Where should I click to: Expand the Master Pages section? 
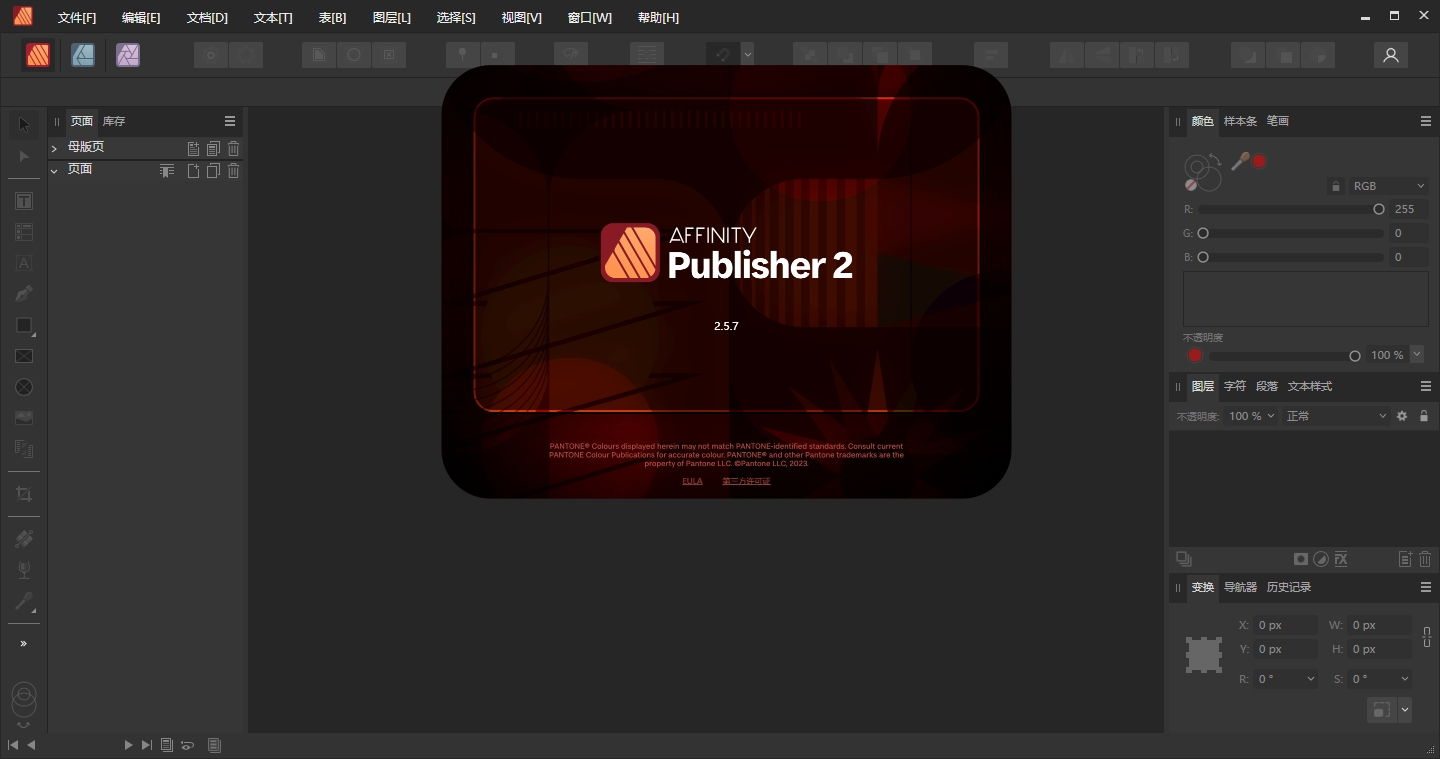click(54, 148)
